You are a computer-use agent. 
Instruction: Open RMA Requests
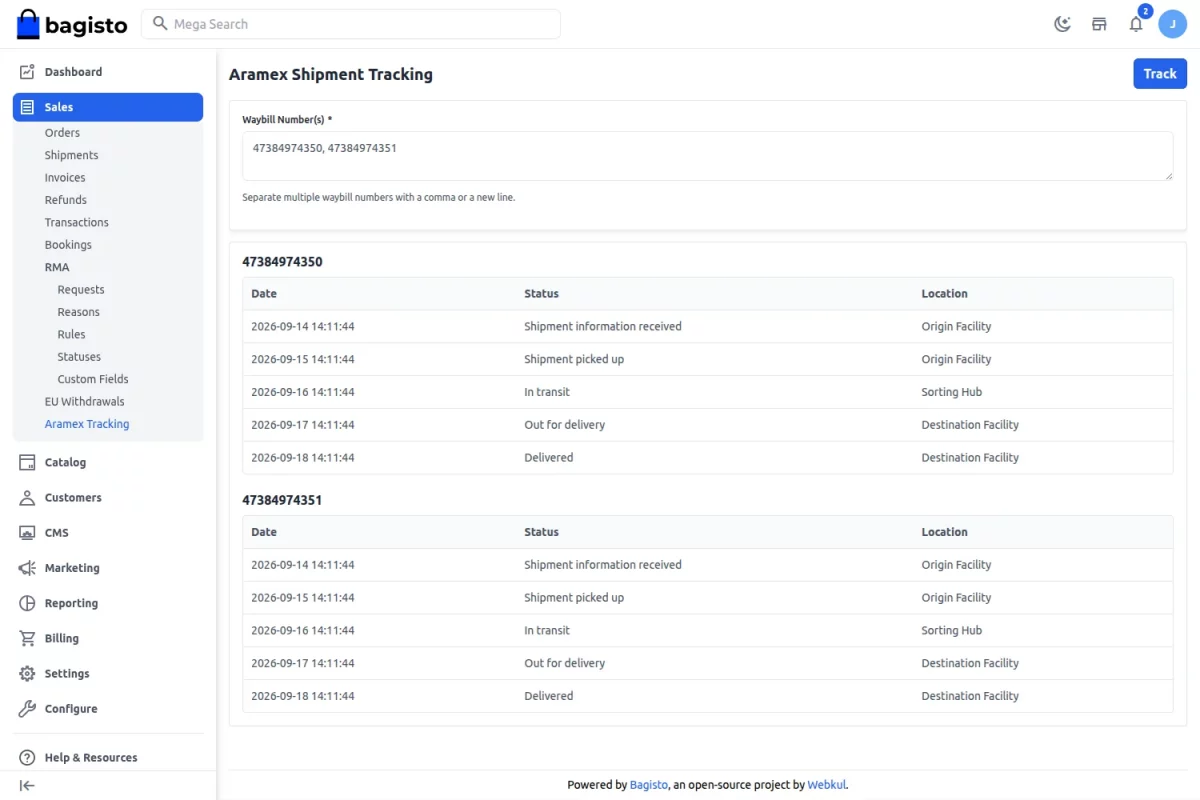[81, 290]
